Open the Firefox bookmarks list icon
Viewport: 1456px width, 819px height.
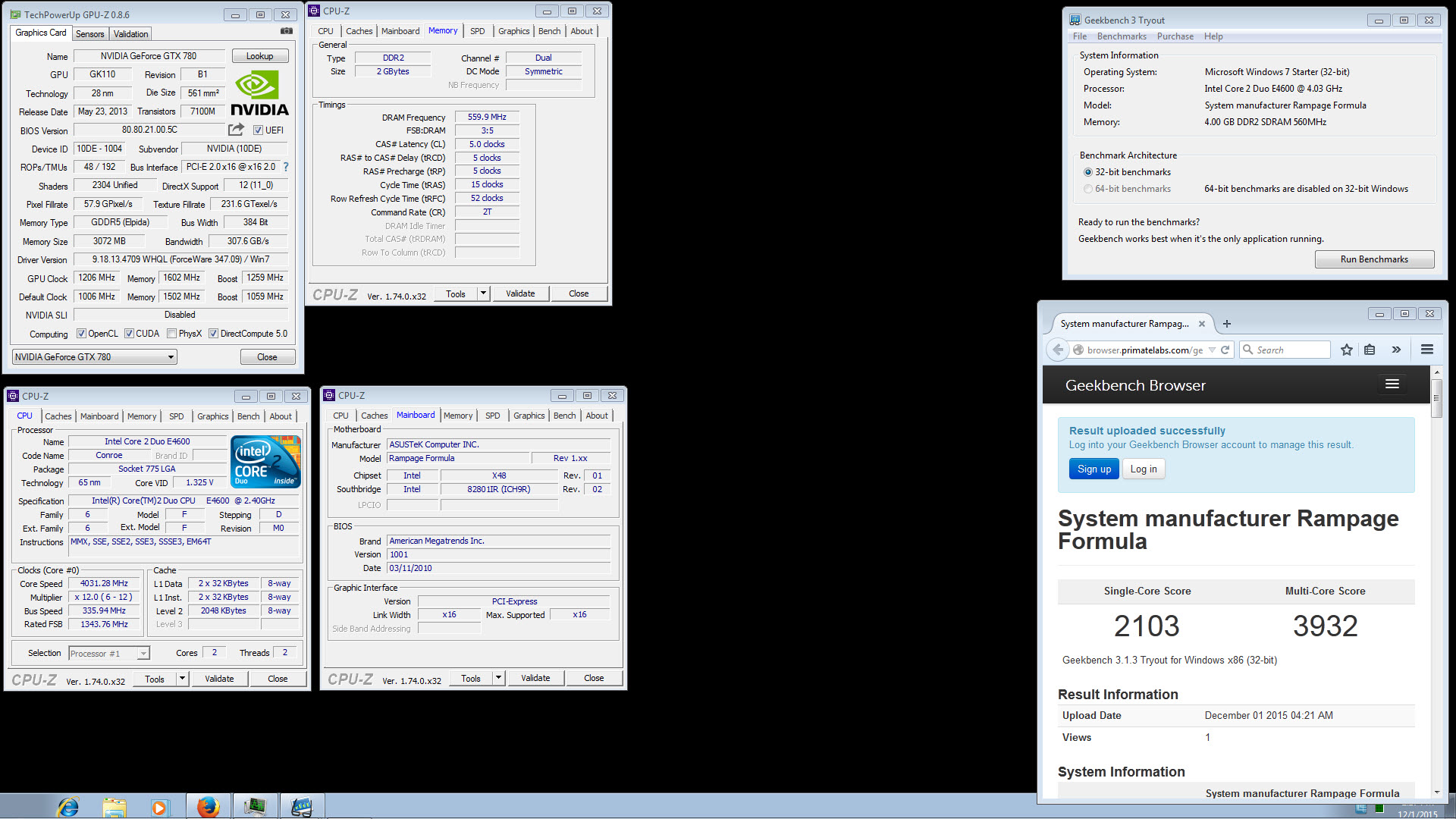[x=1370, y=350]
